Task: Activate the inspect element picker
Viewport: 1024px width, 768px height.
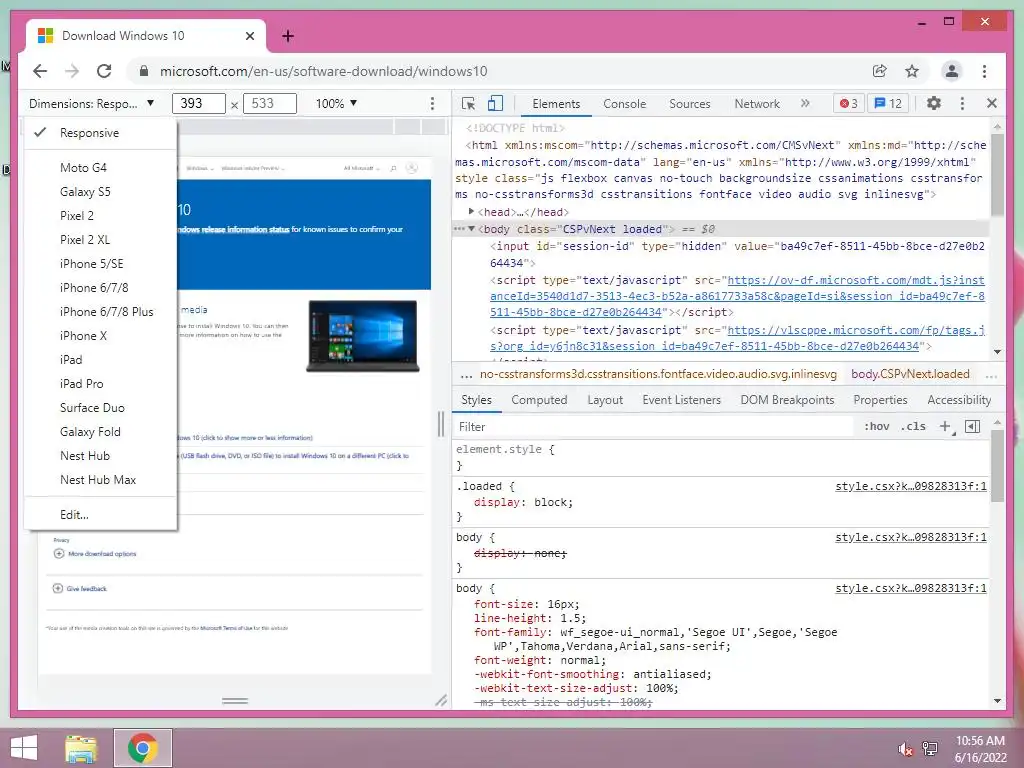Action: point(468,103)
